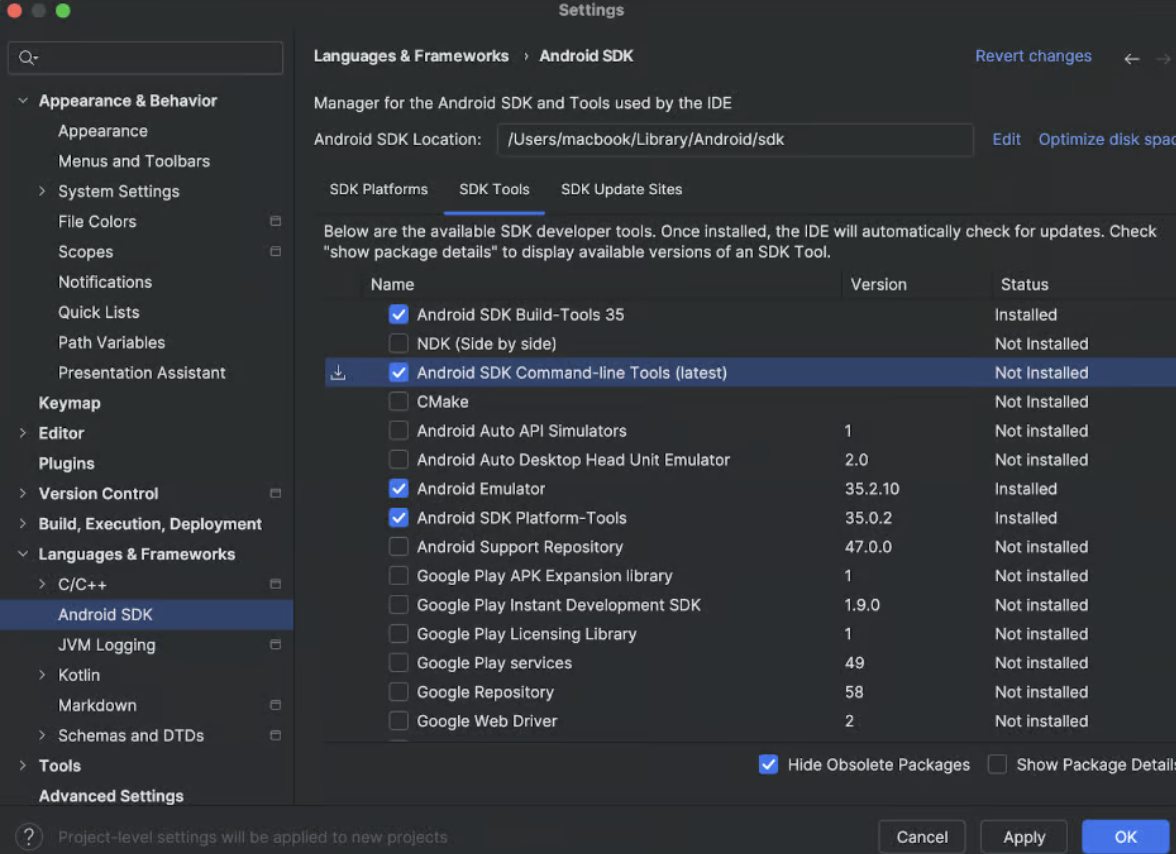Select Keymap in the settings sidebar
This screenshot has width=1176, height=854.
click(x=69, y=403)
